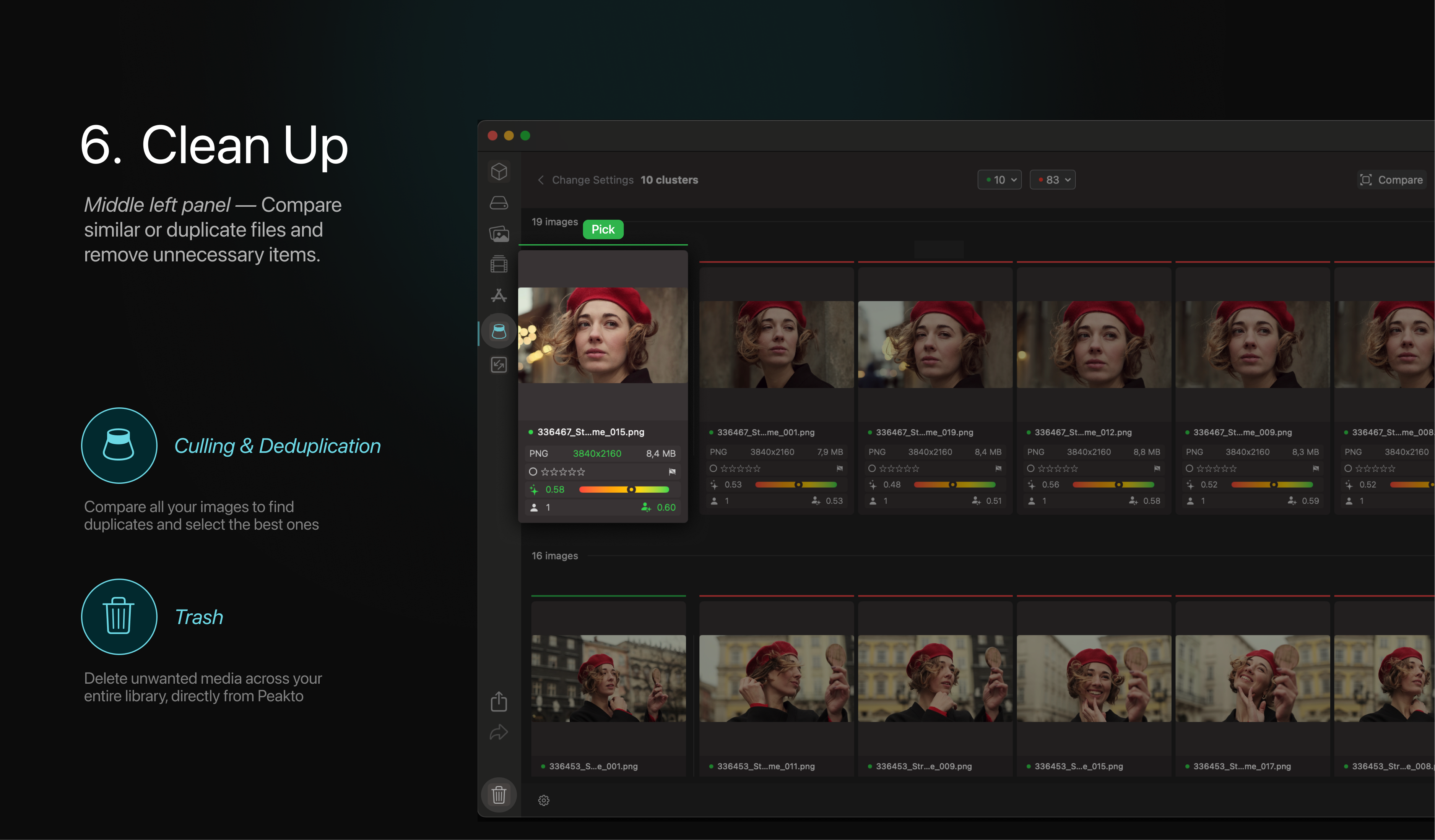Toggle reject flag on 336467_St...me_001.png

coord(839,469)
